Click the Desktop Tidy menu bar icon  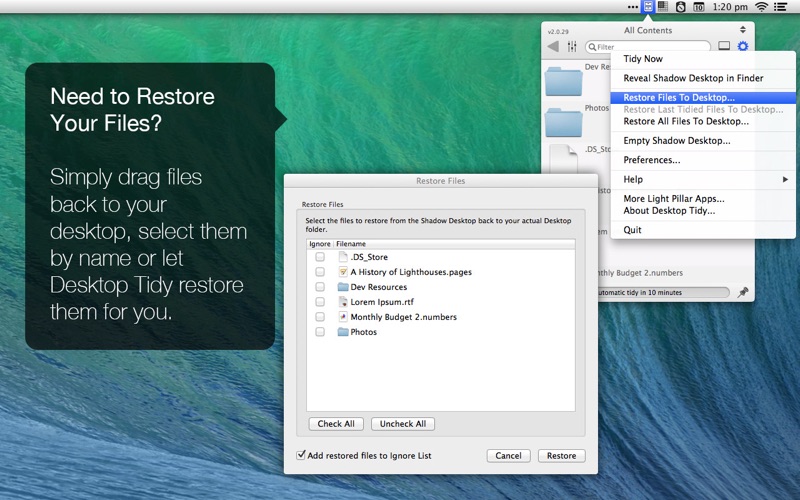click(647, 7)
